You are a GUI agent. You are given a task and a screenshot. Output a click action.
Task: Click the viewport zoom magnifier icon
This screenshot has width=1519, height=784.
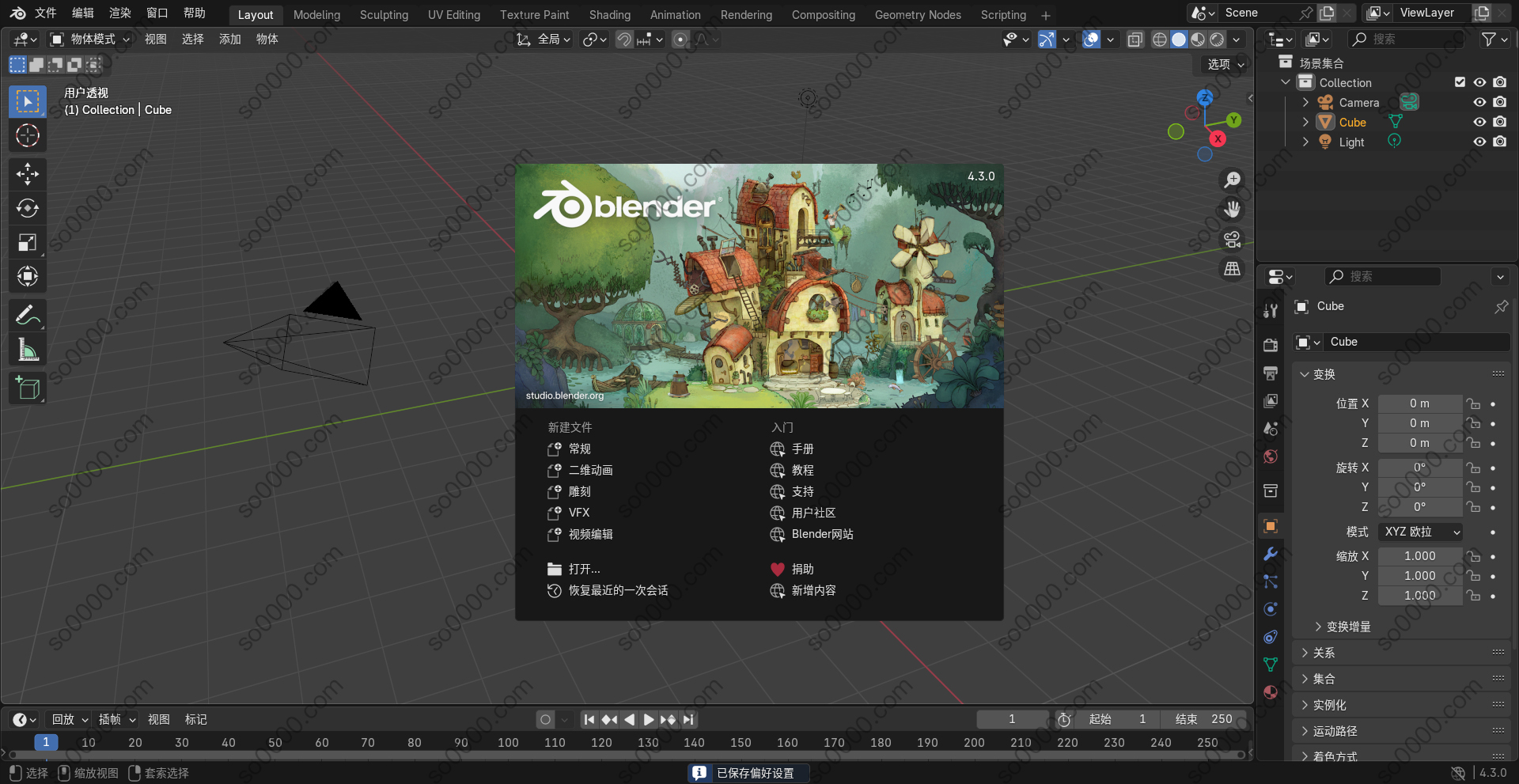tap(1232, 180)
